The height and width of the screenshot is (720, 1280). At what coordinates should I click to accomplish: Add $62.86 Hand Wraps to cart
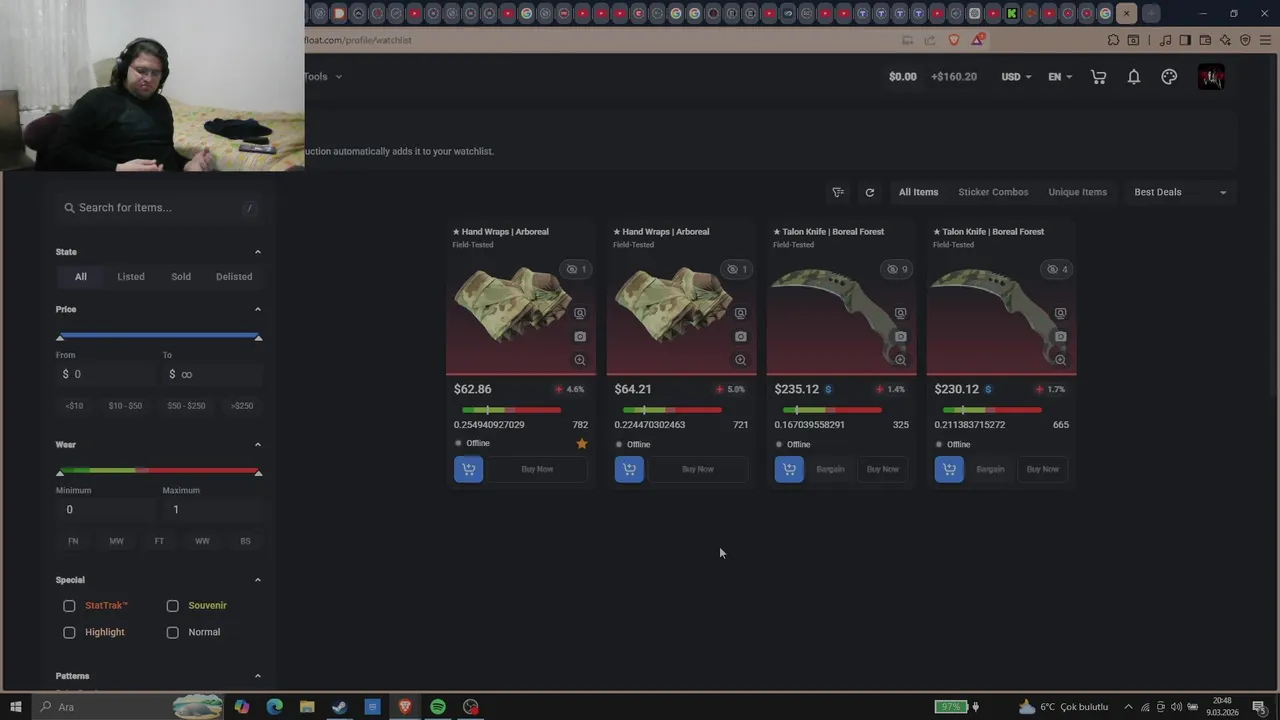point(468,469)
